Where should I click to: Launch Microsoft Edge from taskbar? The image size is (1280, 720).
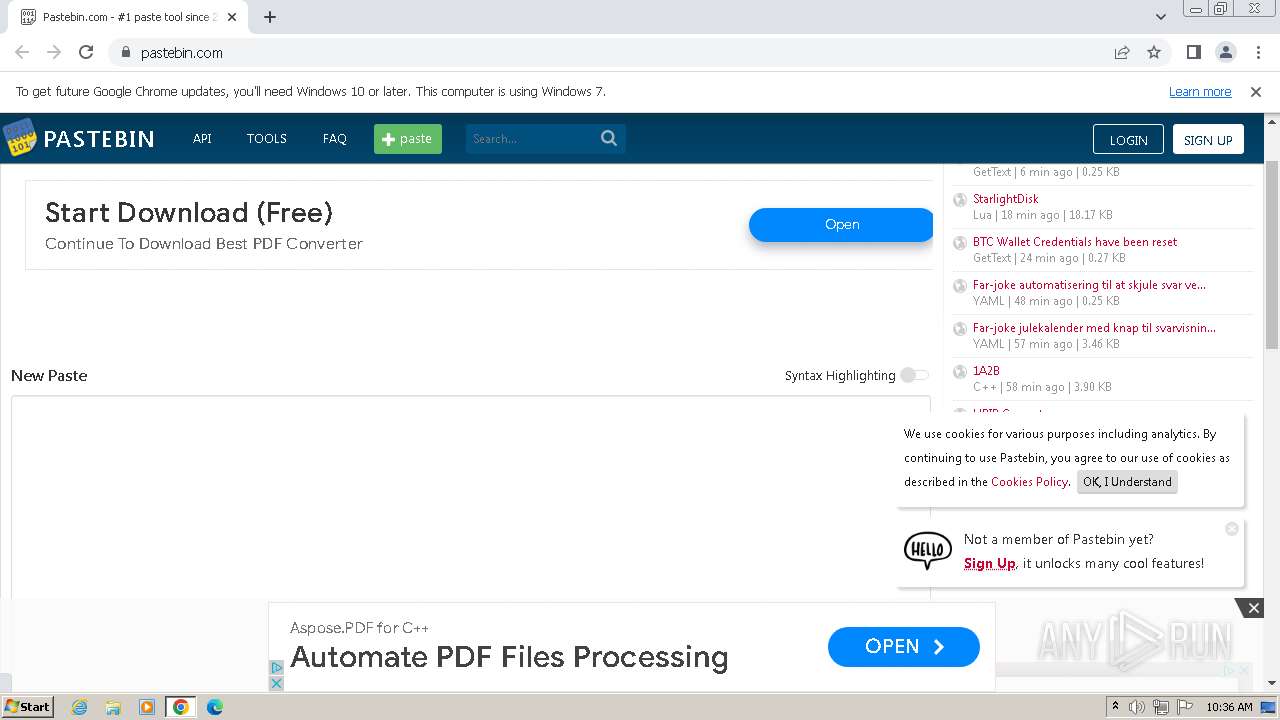point(215,707)
